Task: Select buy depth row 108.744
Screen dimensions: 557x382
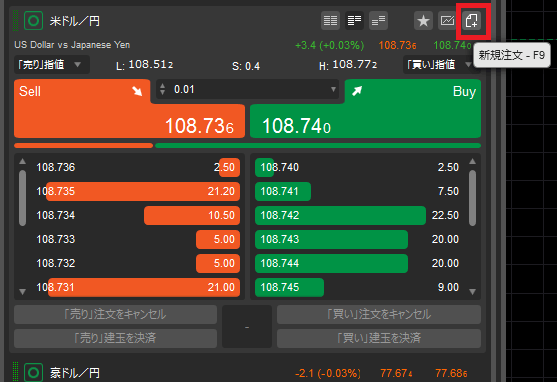Action: point(358,263)
